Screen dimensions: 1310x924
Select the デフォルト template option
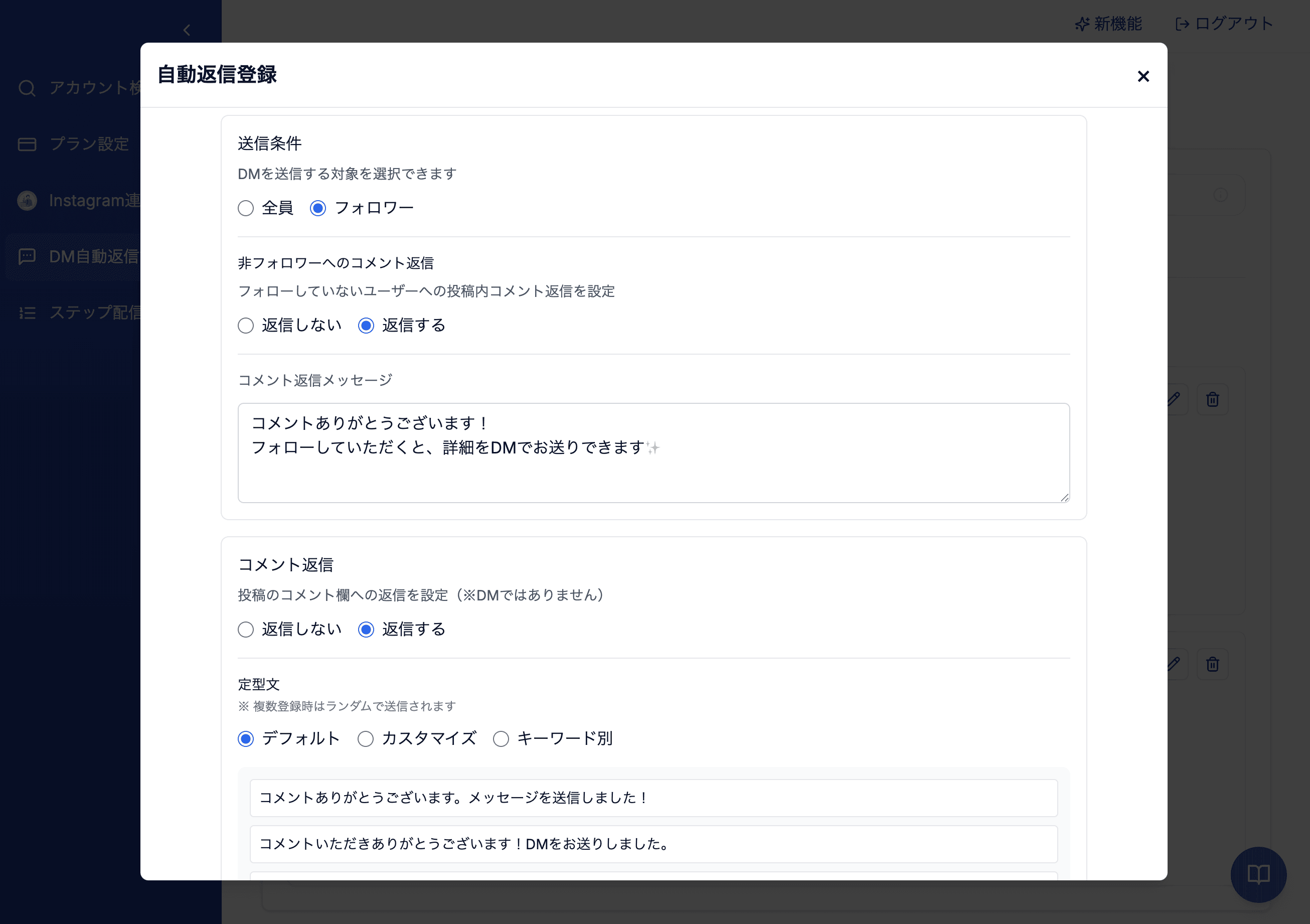point(246,739)
